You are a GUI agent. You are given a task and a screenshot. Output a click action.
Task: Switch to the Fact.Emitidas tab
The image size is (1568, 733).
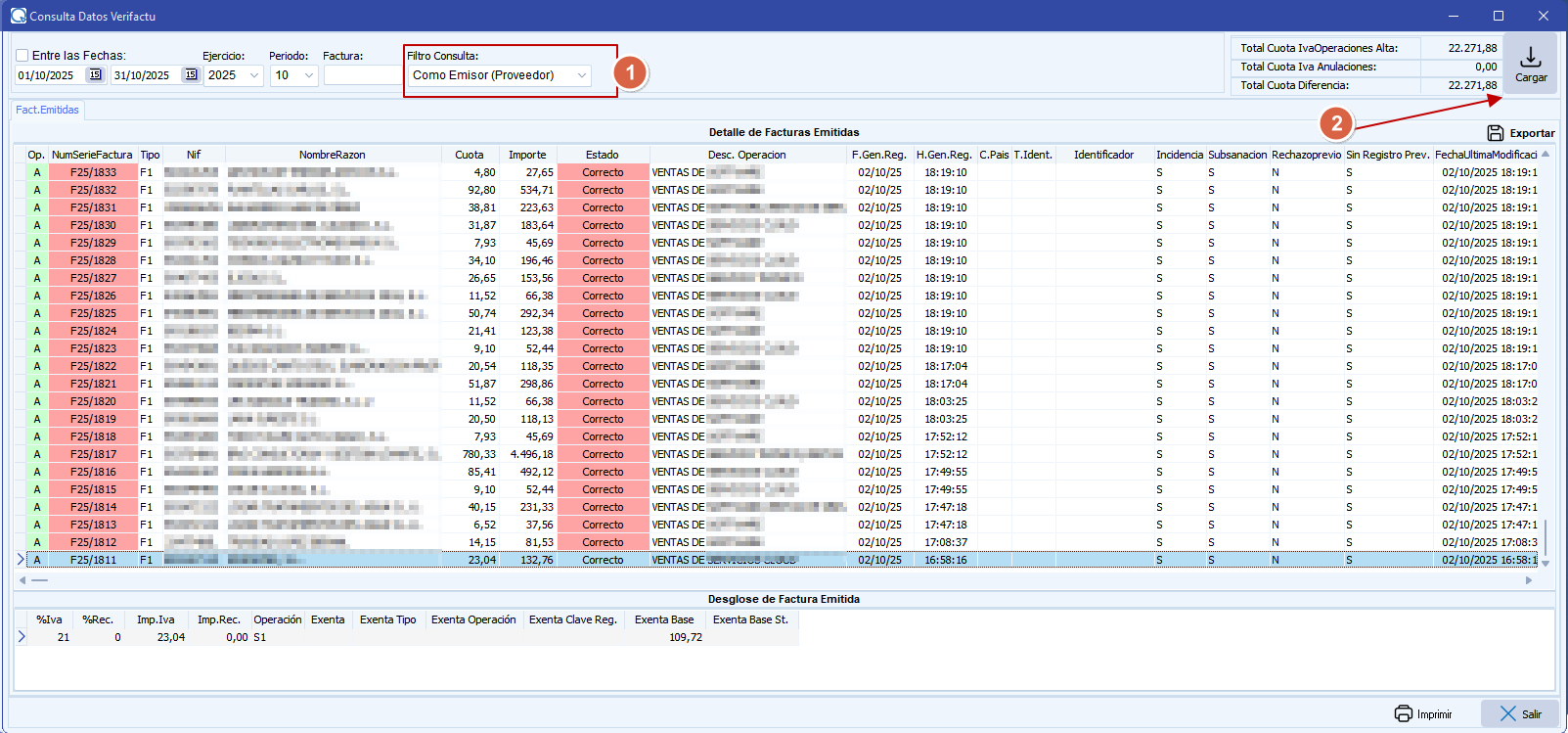pos(47,110)
